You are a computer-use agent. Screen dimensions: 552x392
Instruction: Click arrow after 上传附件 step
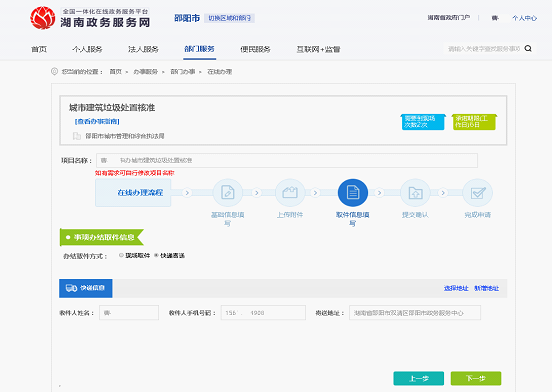tap(315, 193)
